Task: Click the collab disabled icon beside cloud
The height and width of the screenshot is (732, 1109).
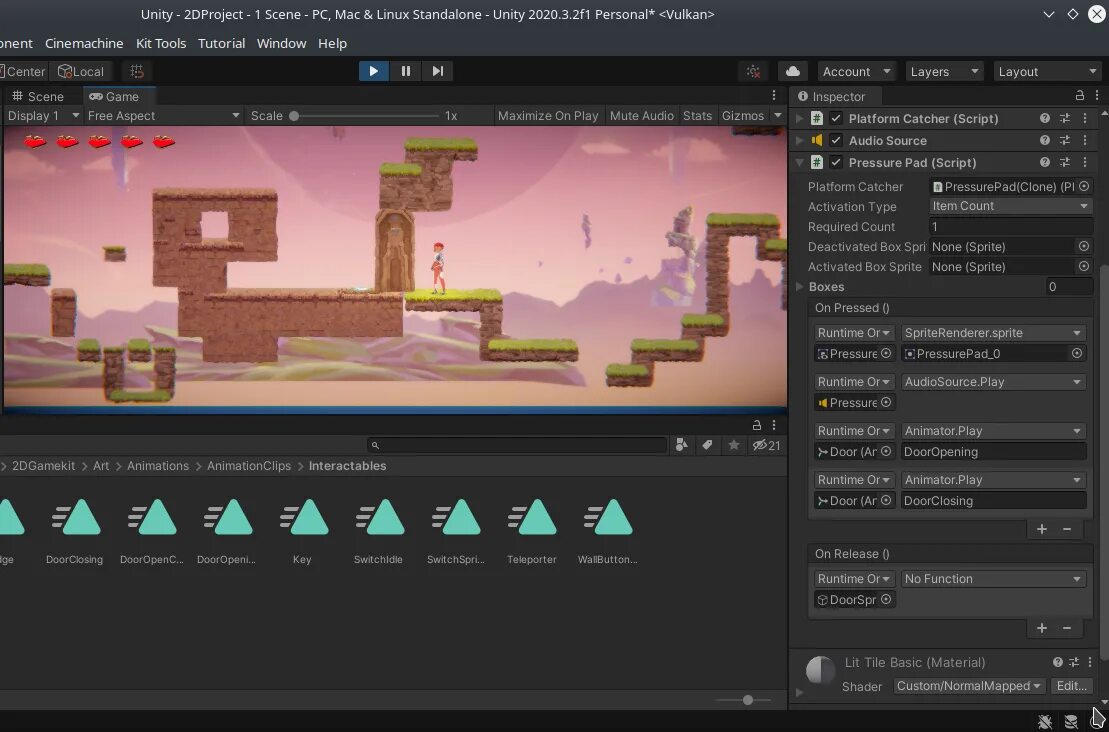Action: click(754, 71)
